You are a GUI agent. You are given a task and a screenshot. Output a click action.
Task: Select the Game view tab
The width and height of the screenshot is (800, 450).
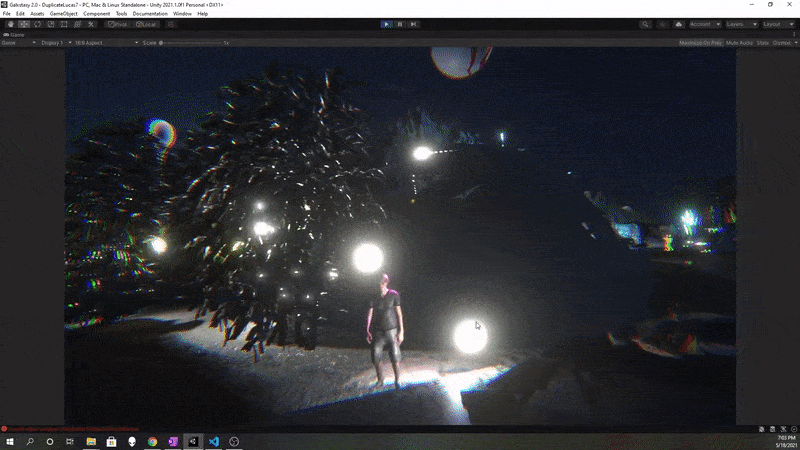tap(14, 35)
